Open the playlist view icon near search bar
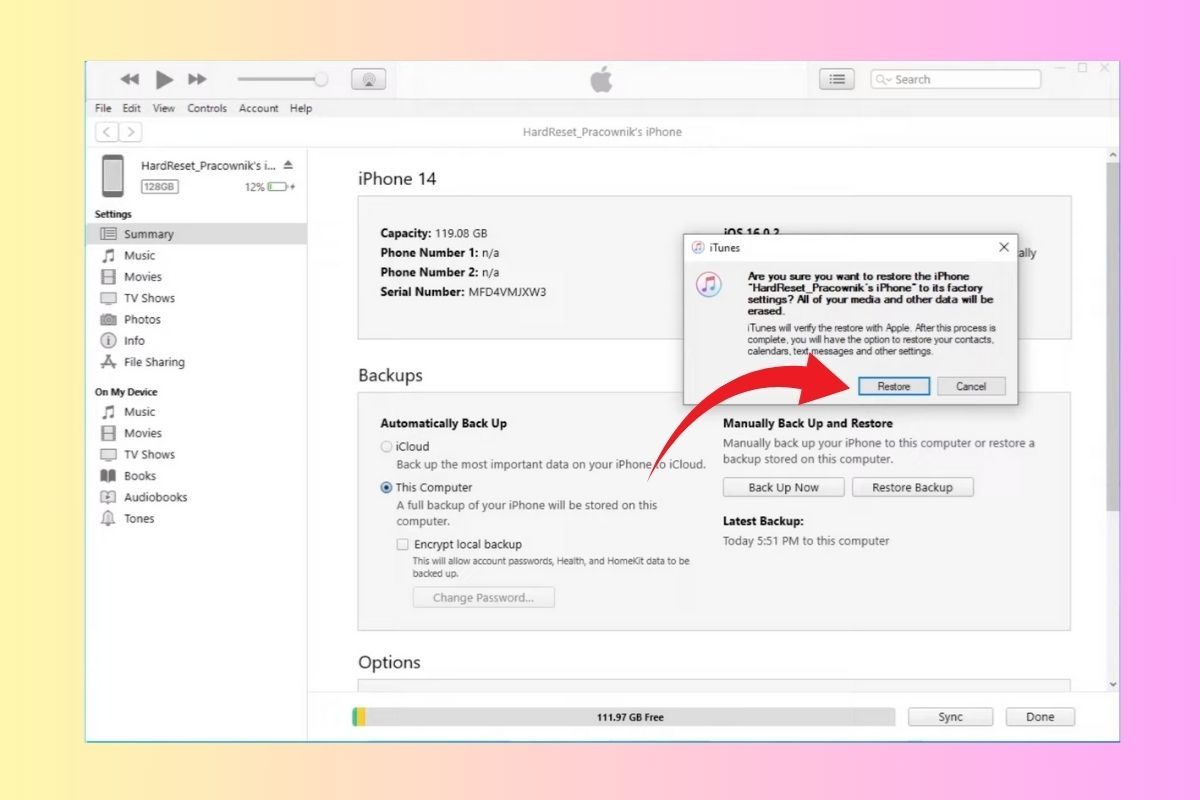This screenshot has height=800, width=1200. point(837,79)
